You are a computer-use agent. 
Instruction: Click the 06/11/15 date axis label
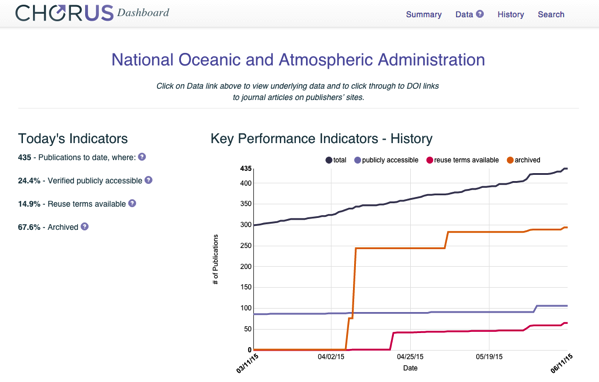click(561, 363)
